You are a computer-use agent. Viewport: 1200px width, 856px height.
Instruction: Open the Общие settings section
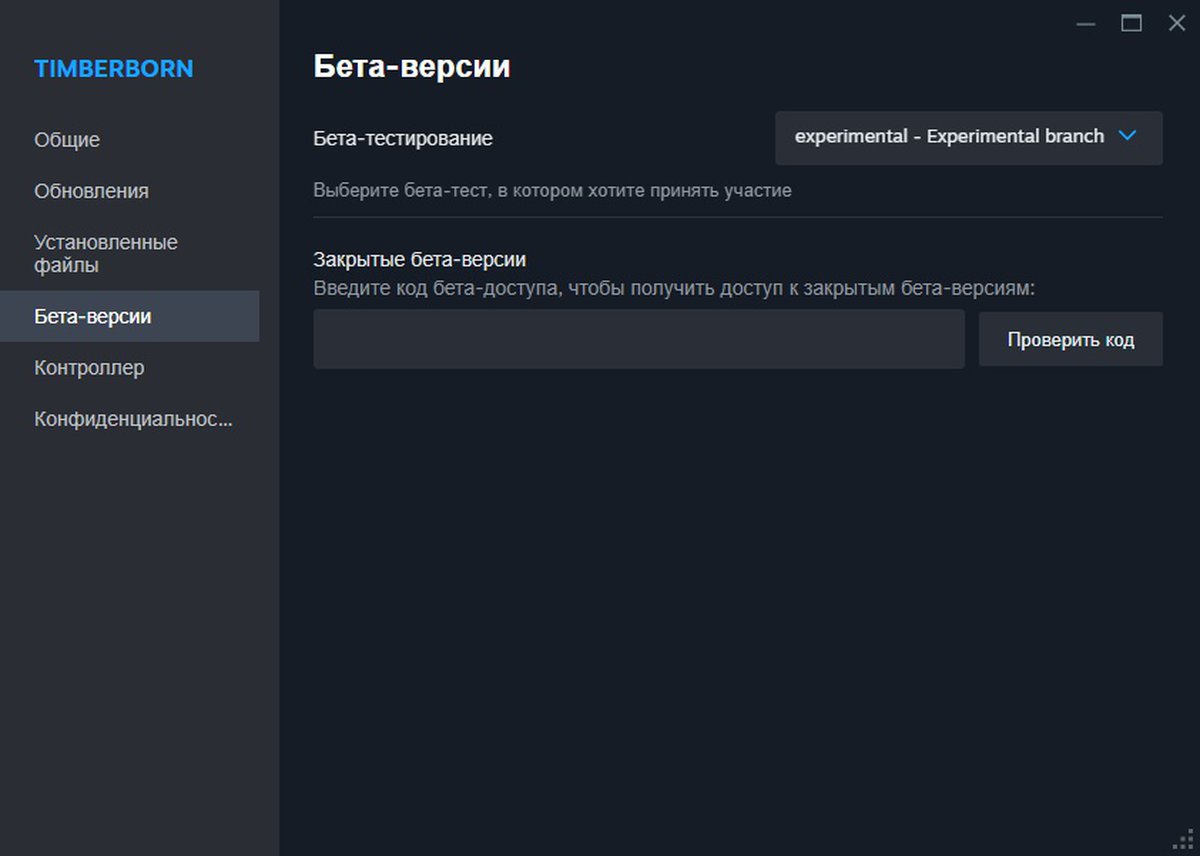click(67, 140)
